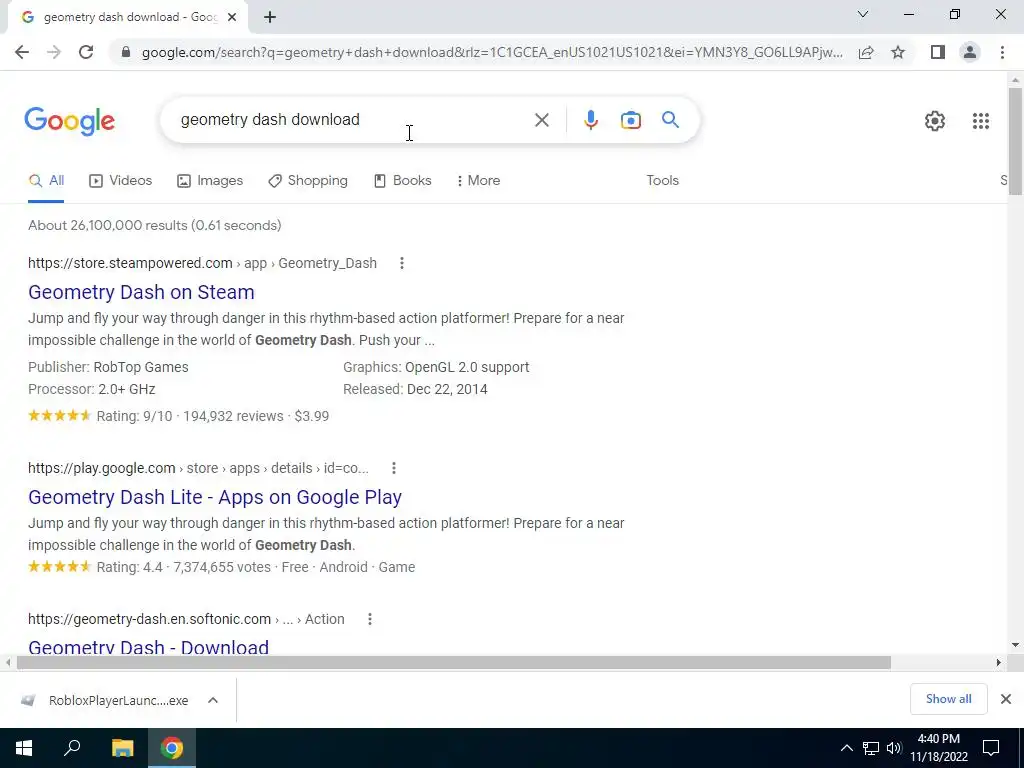Click the Chrome taskbar icon
Image resolution: width=1024 pixels, height=768 pixels.
172,748
